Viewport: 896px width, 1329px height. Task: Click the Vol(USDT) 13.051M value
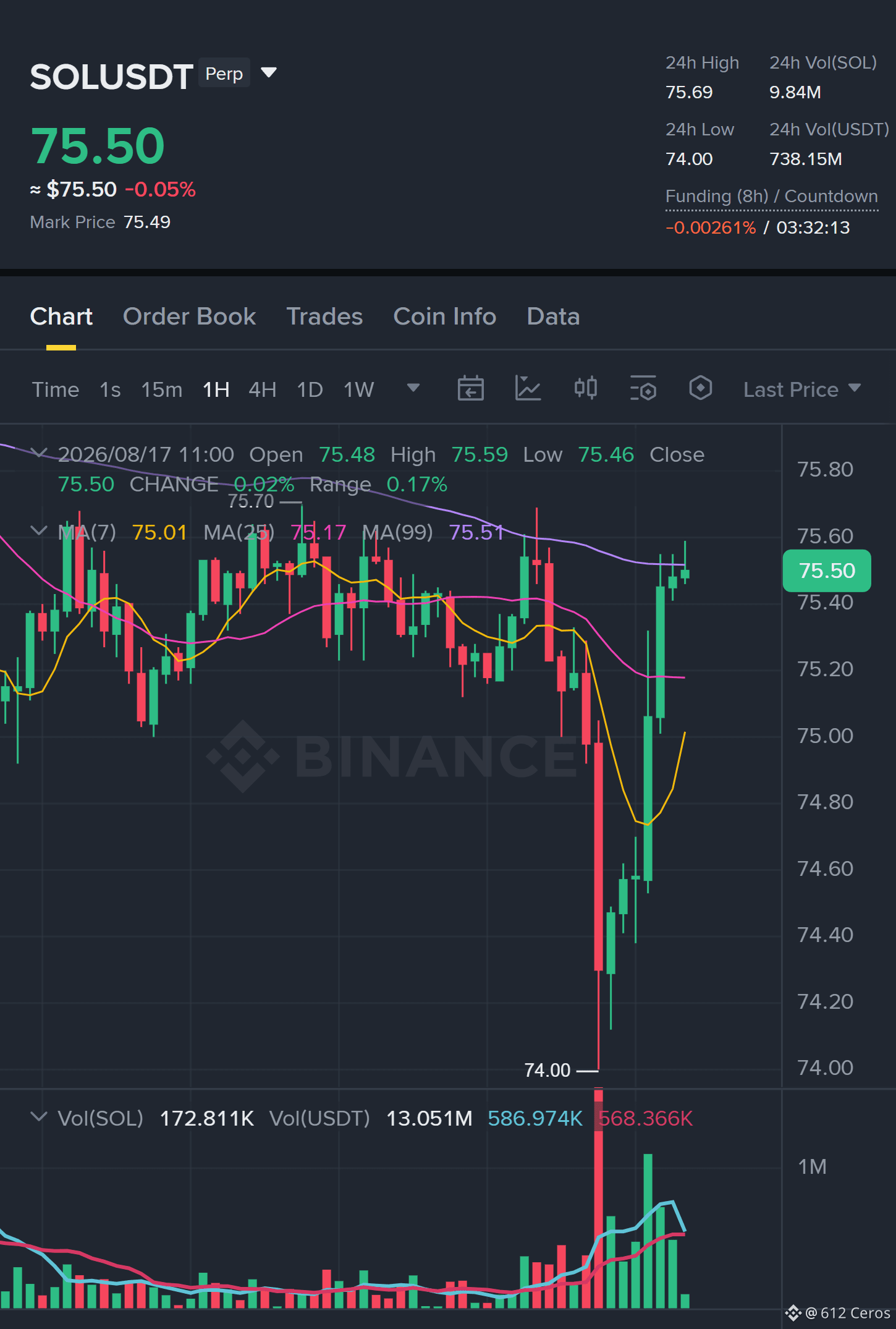pos(429,1118)
